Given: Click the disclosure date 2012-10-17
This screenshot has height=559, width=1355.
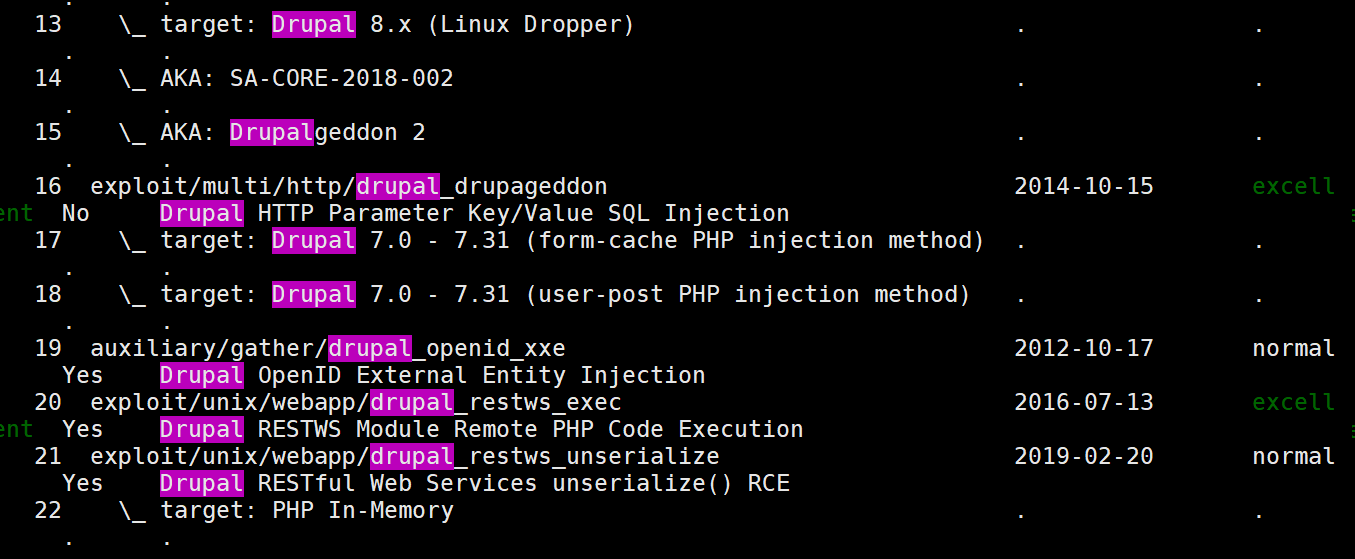Looking at the screenshot, I should (x=1084, y=348).
